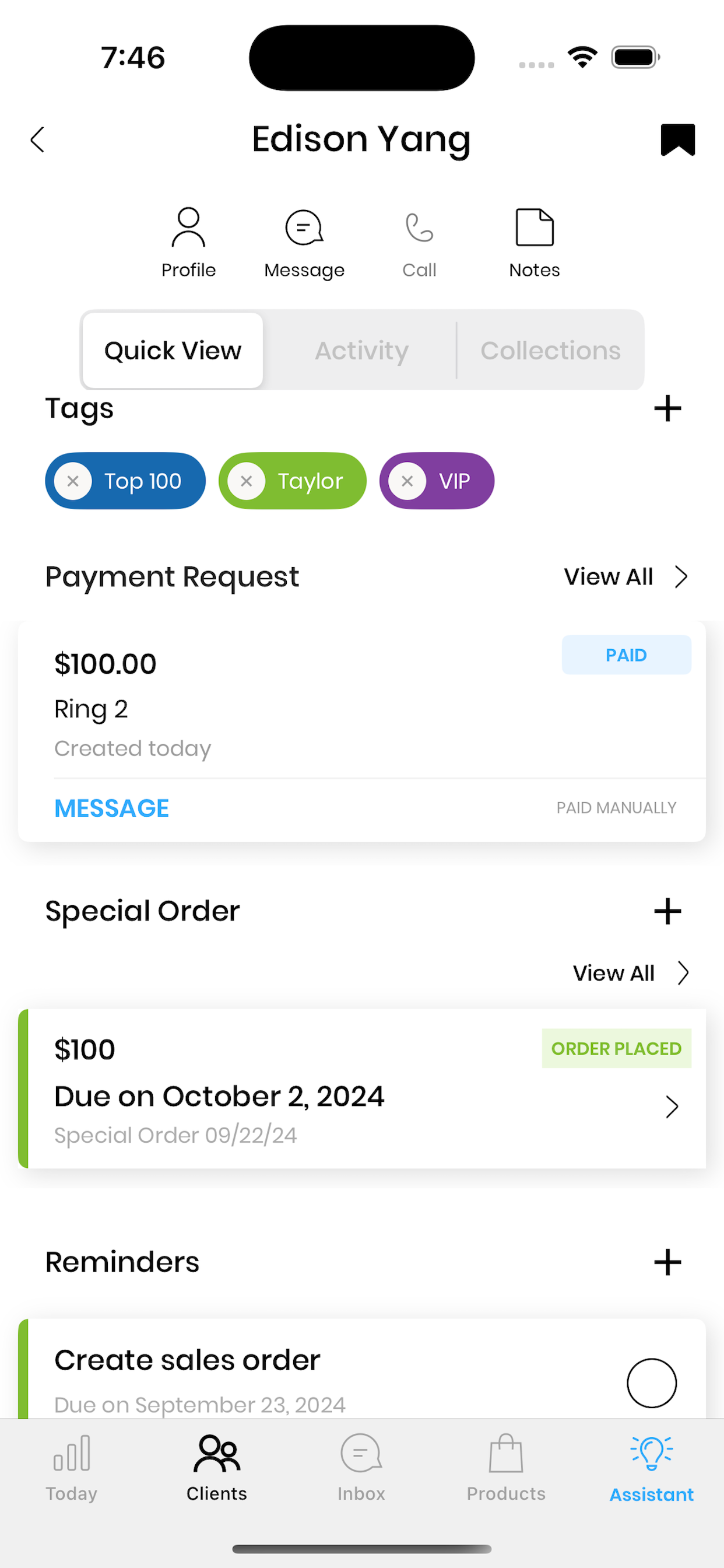Open the $100 special order details chevron
The width and height of the screenshot is (724, 1568).
[x=672, y=1107]
